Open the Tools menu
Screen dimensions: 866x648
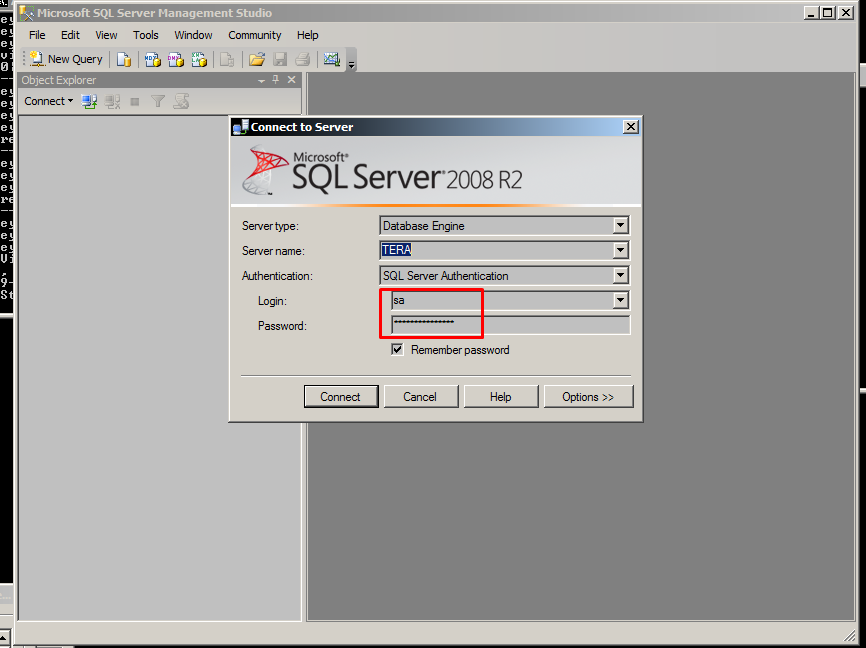(x=145, y=35)
